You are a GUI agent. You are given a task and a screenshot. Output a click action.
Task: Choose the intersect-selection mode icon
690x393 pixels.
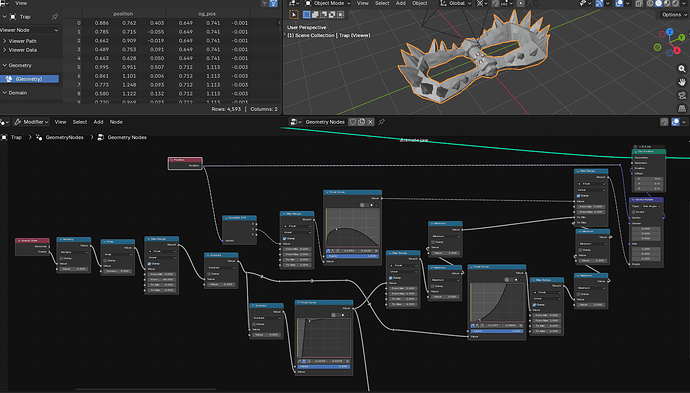[x=340, y=15]
